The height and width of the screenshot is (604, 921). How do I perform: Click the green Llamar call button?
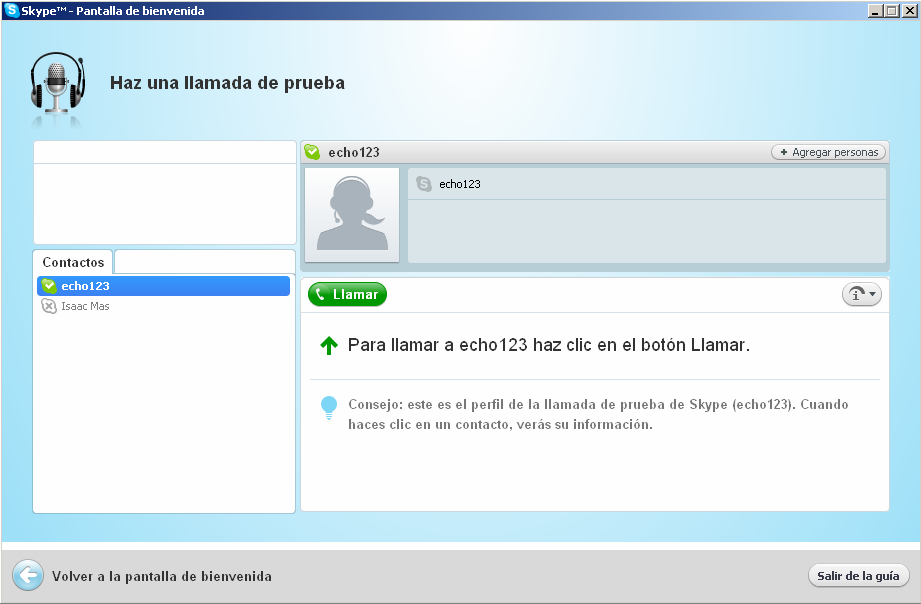(347, 294)
